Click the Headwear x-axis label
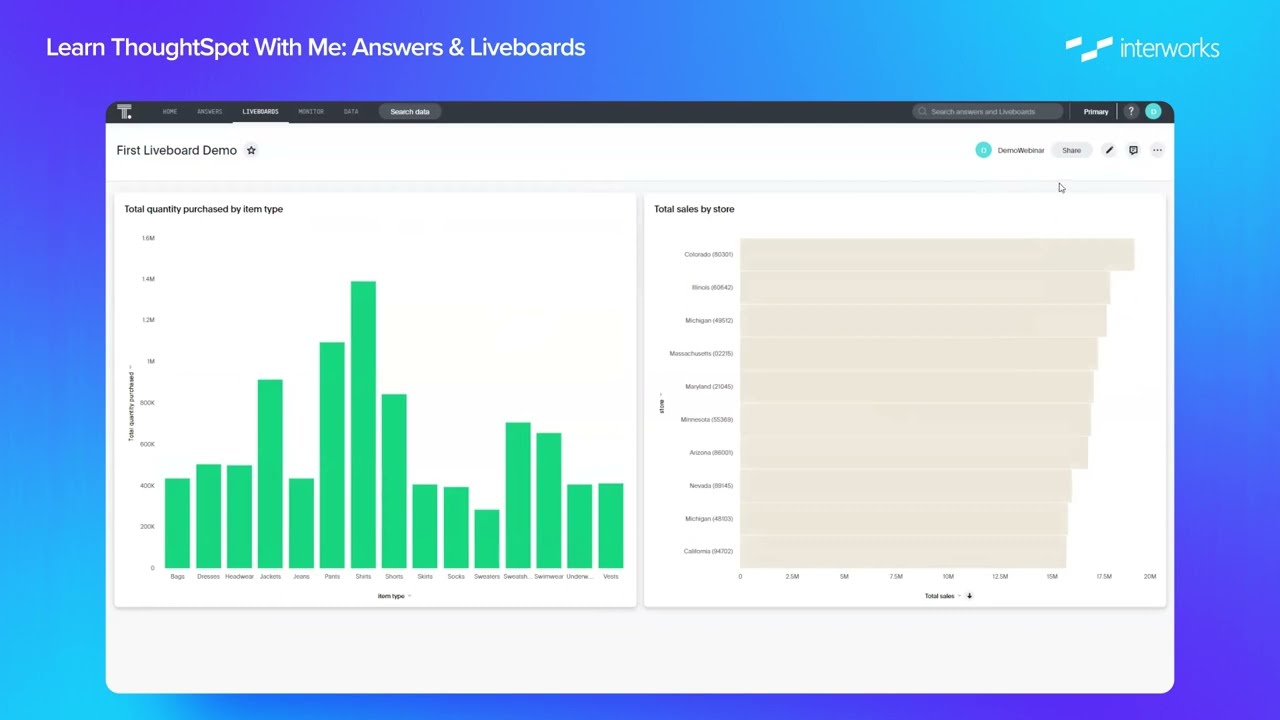The height and width of the screenshot is (720, 1280). pos(239,576)
